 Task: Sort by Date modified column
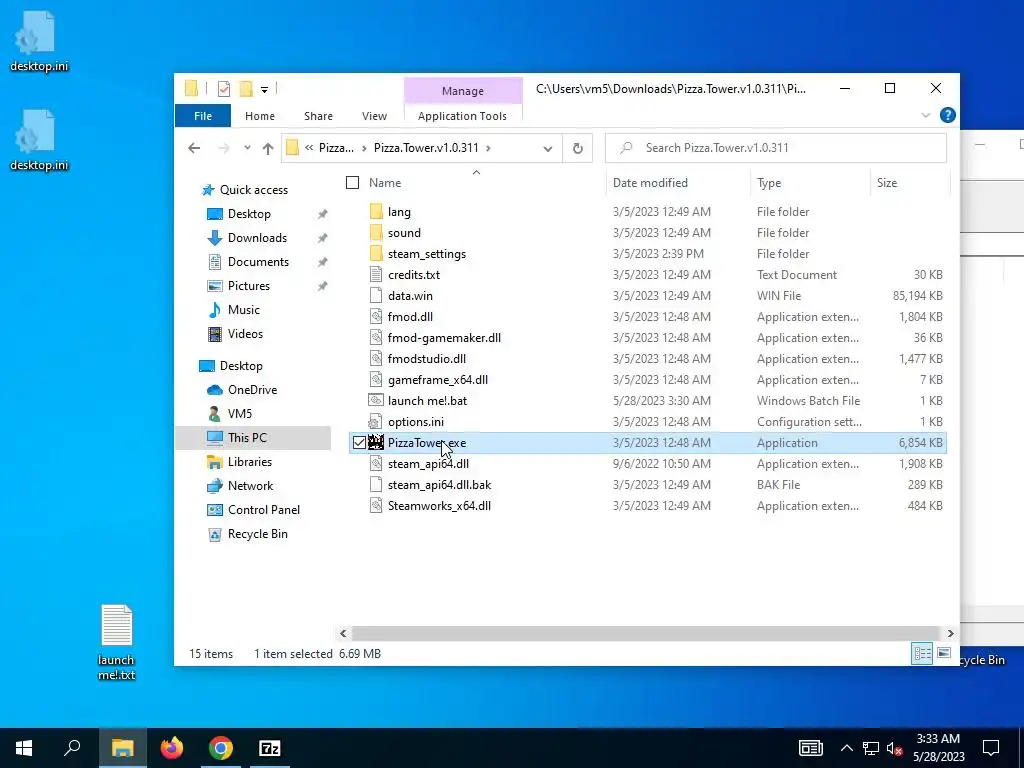coord(650,183)
